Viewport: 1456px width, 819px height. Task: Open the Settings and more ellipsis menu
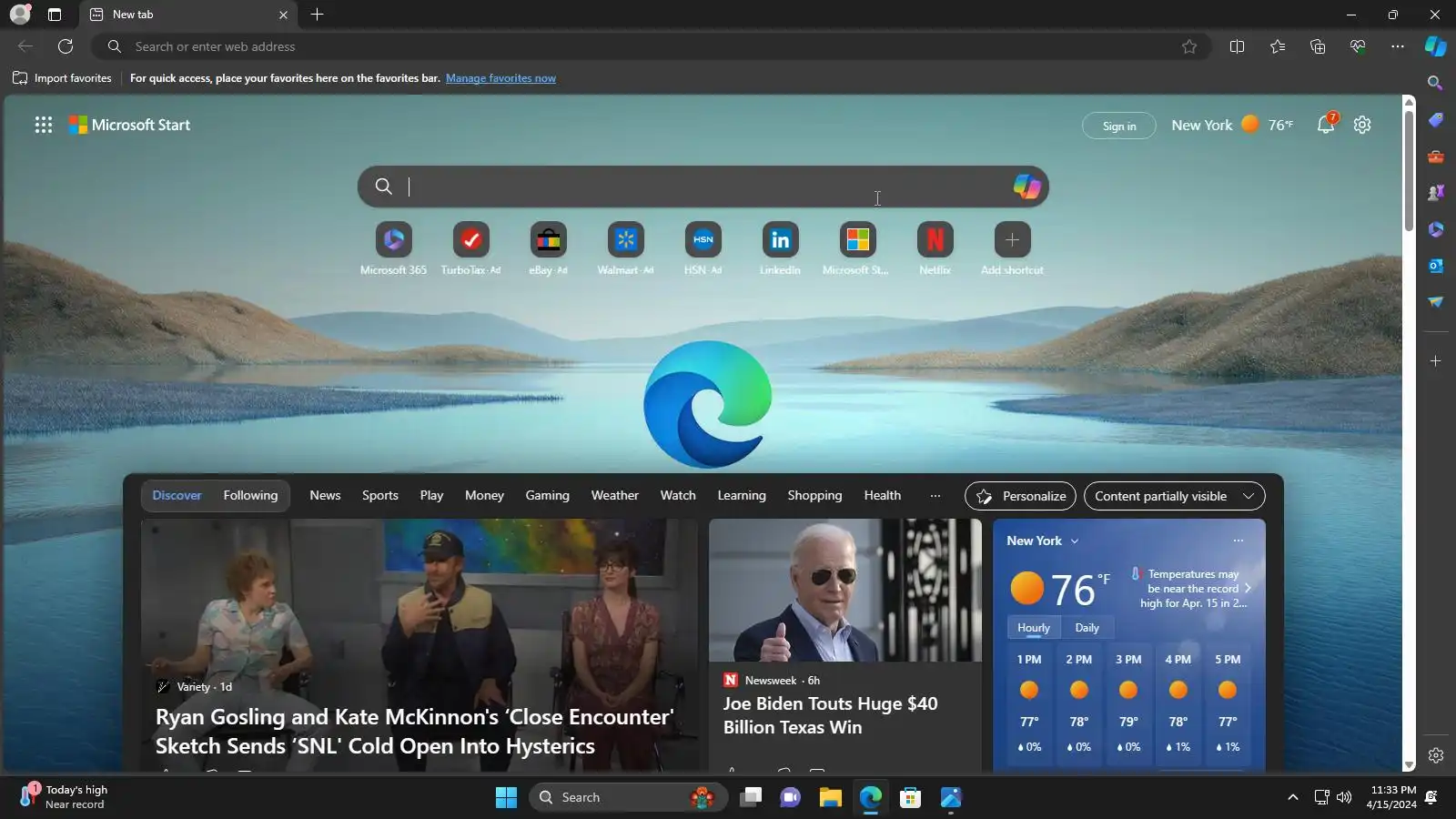tap(1398, 46)
